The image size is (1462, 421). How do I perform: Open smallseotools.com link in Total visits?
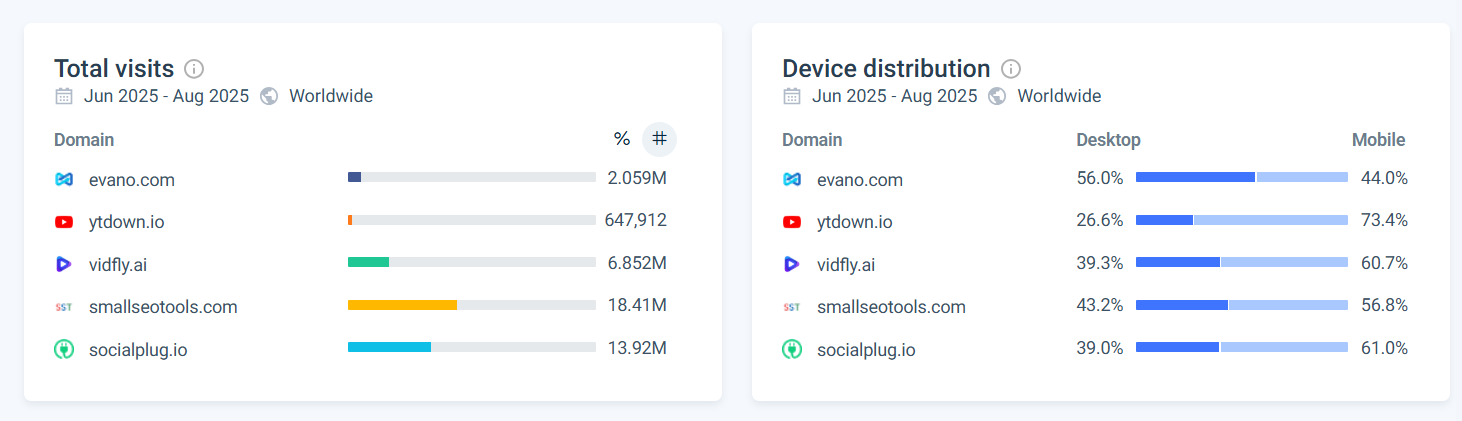point(163,307)
